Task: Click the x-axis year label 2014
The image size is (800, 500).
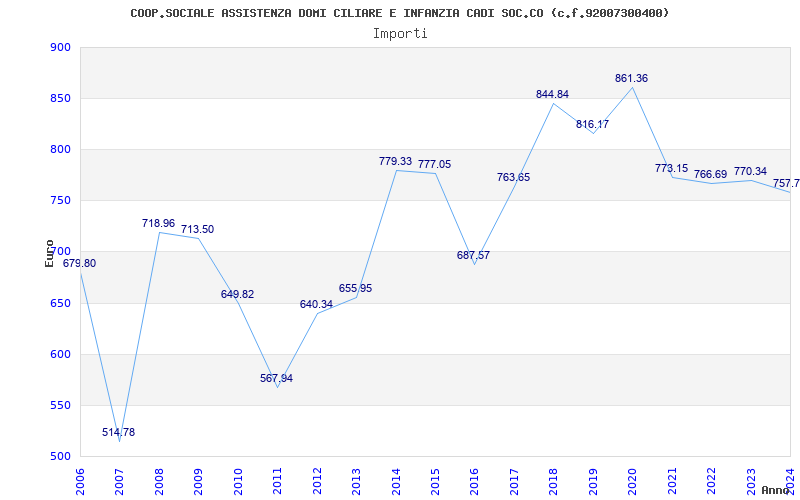Action: coord(396,481)
